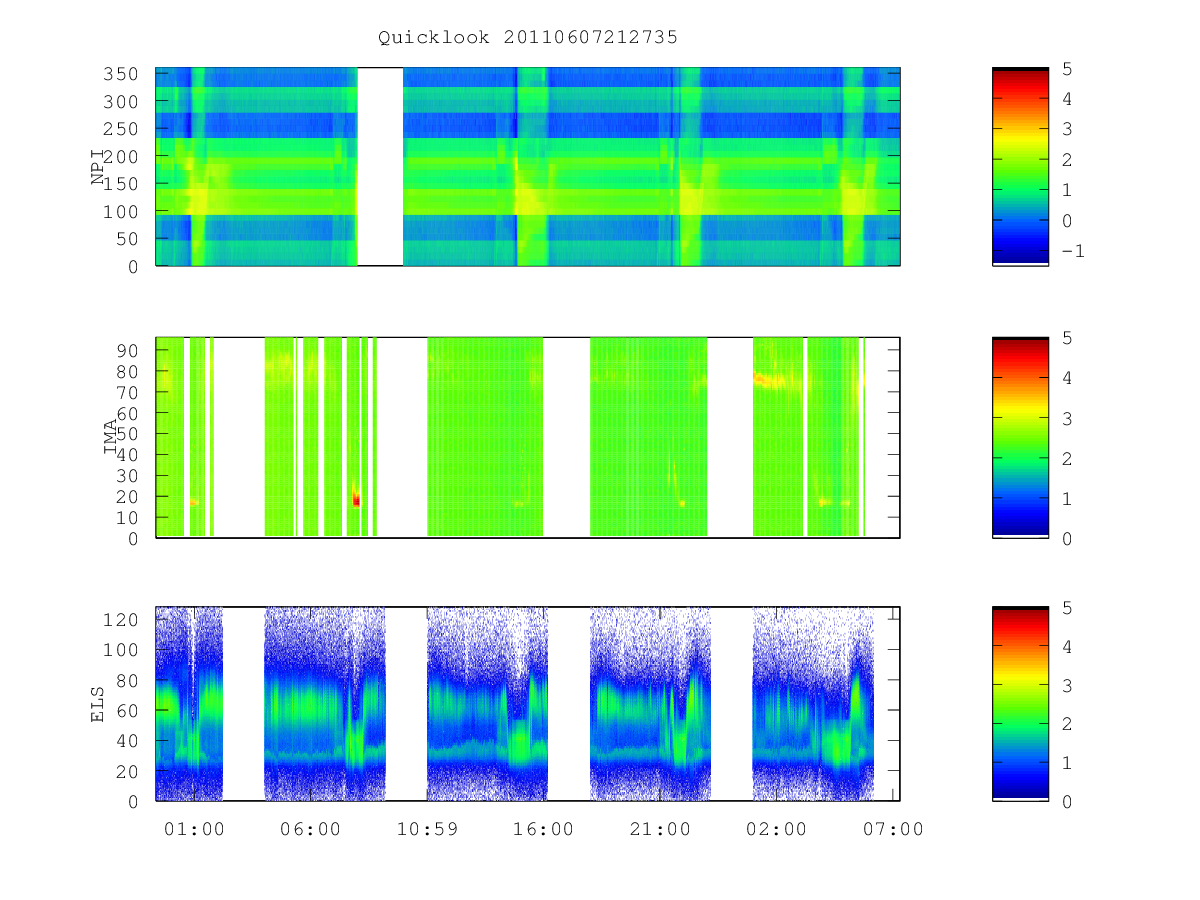Click the white data gap in NPI panel

(380, 166)
